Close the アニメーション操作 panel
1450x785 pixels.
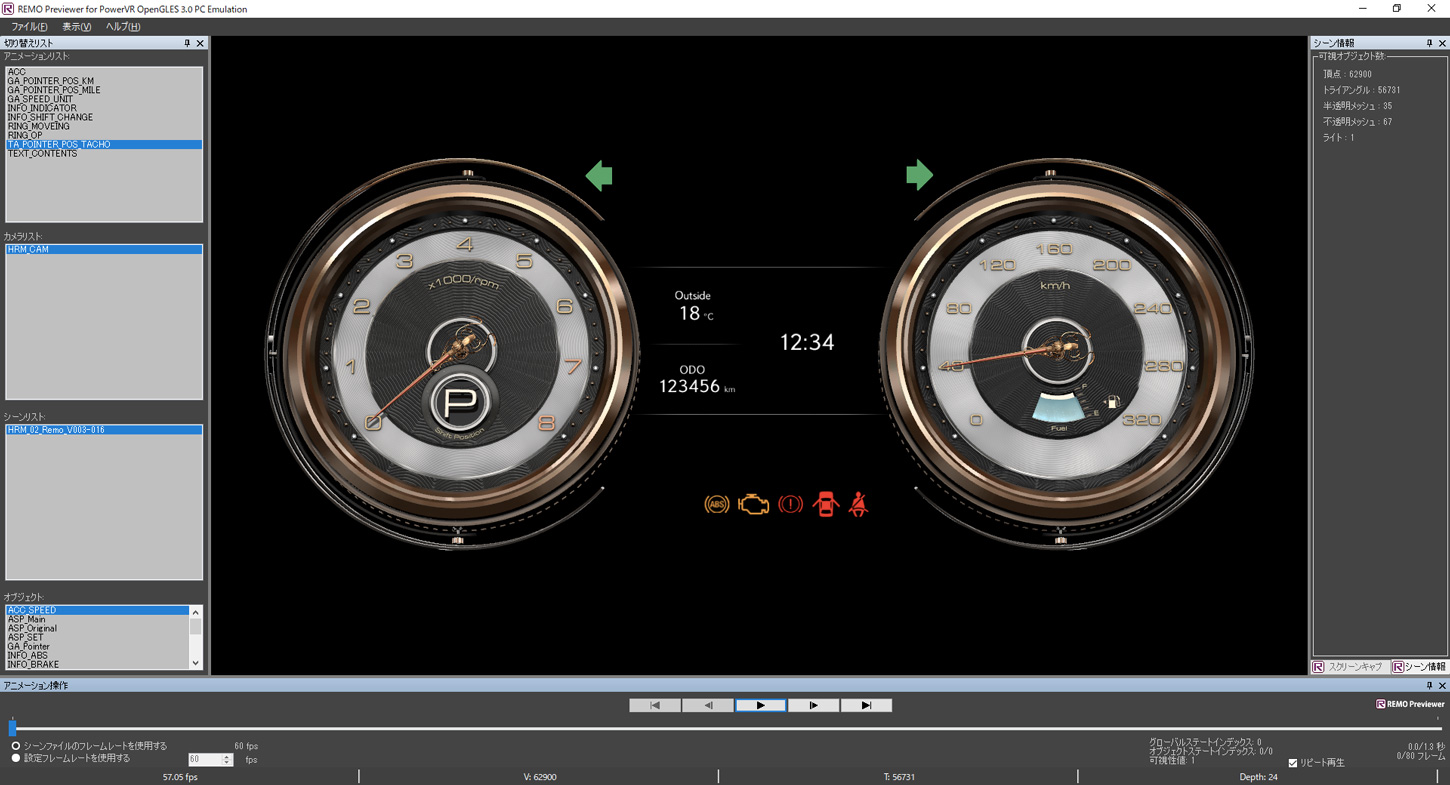click(x=1442, y=685)
